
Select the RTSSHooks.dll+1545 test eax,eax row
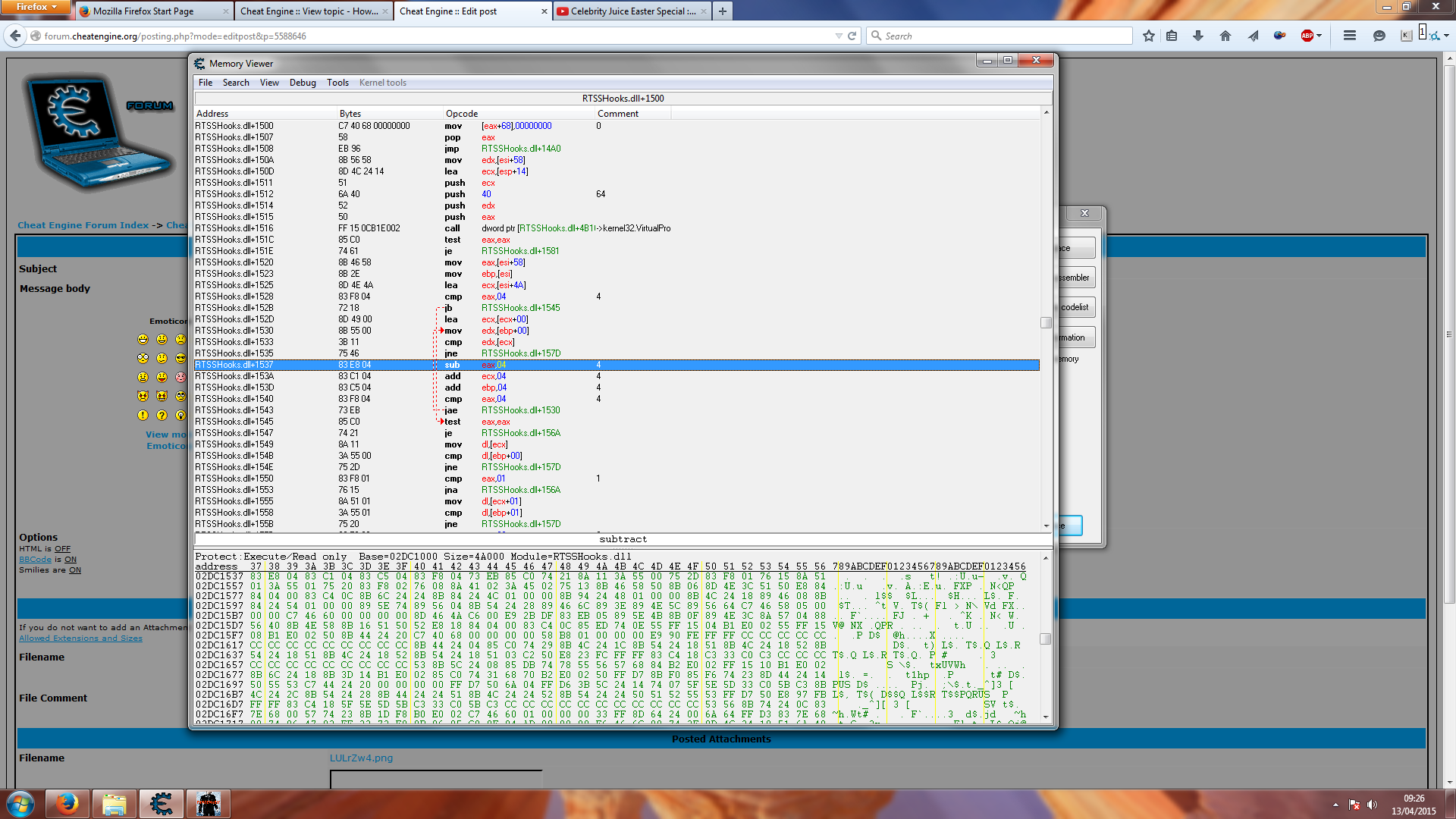pos(617,422)
